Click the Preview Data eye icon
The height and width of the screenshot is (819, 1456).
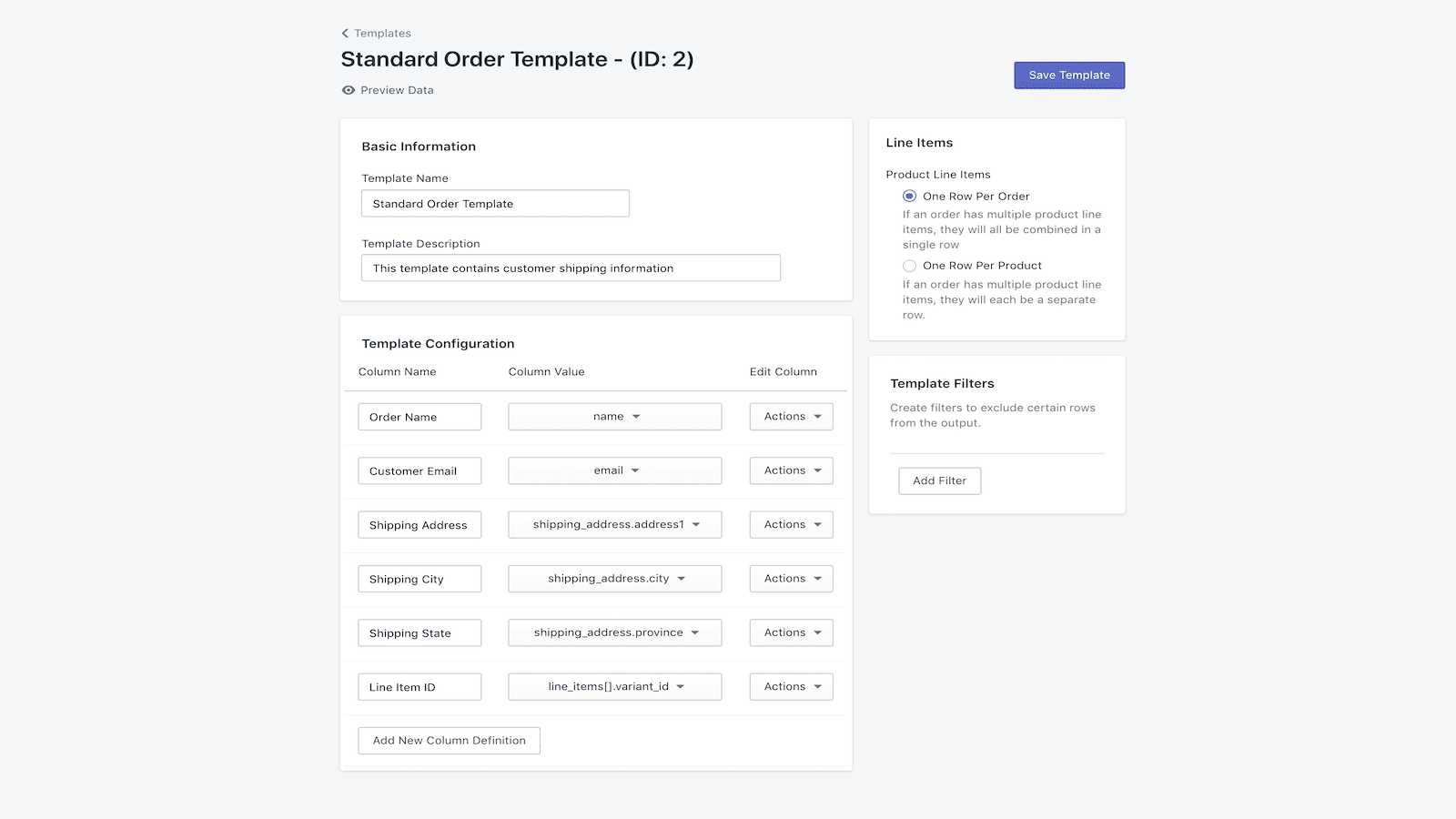[349, 90]
